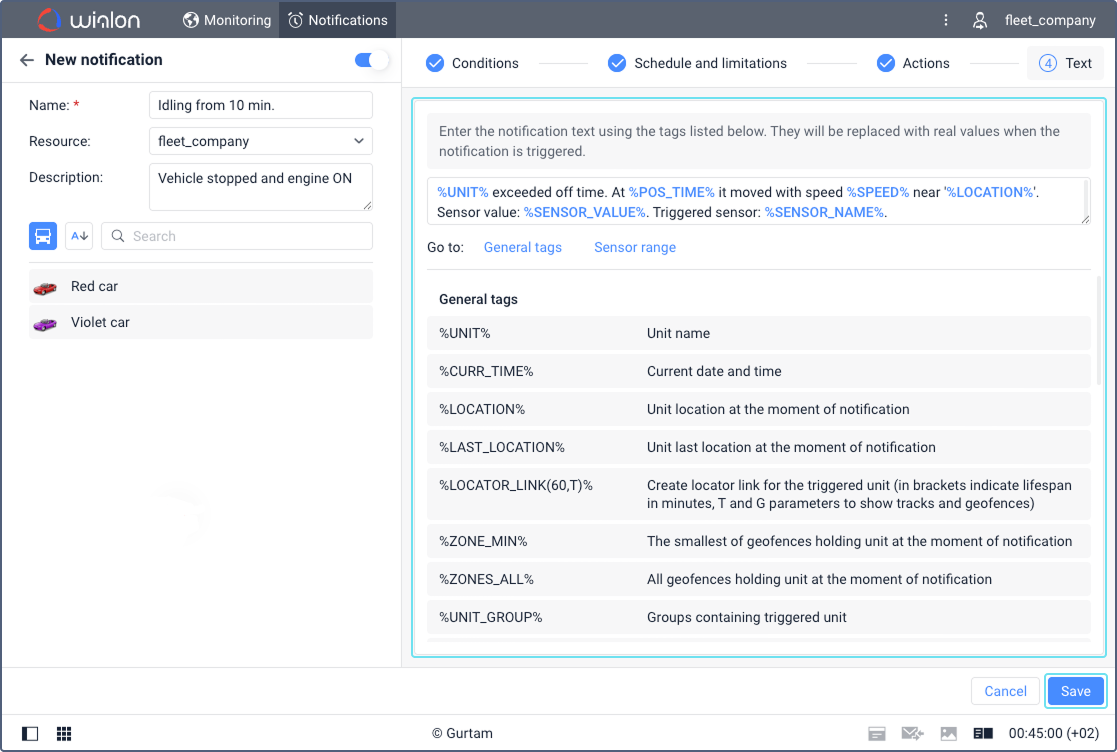1117x752 pixels.
Task: Click the alphabetical sort order icon
Action: point(79,236)
